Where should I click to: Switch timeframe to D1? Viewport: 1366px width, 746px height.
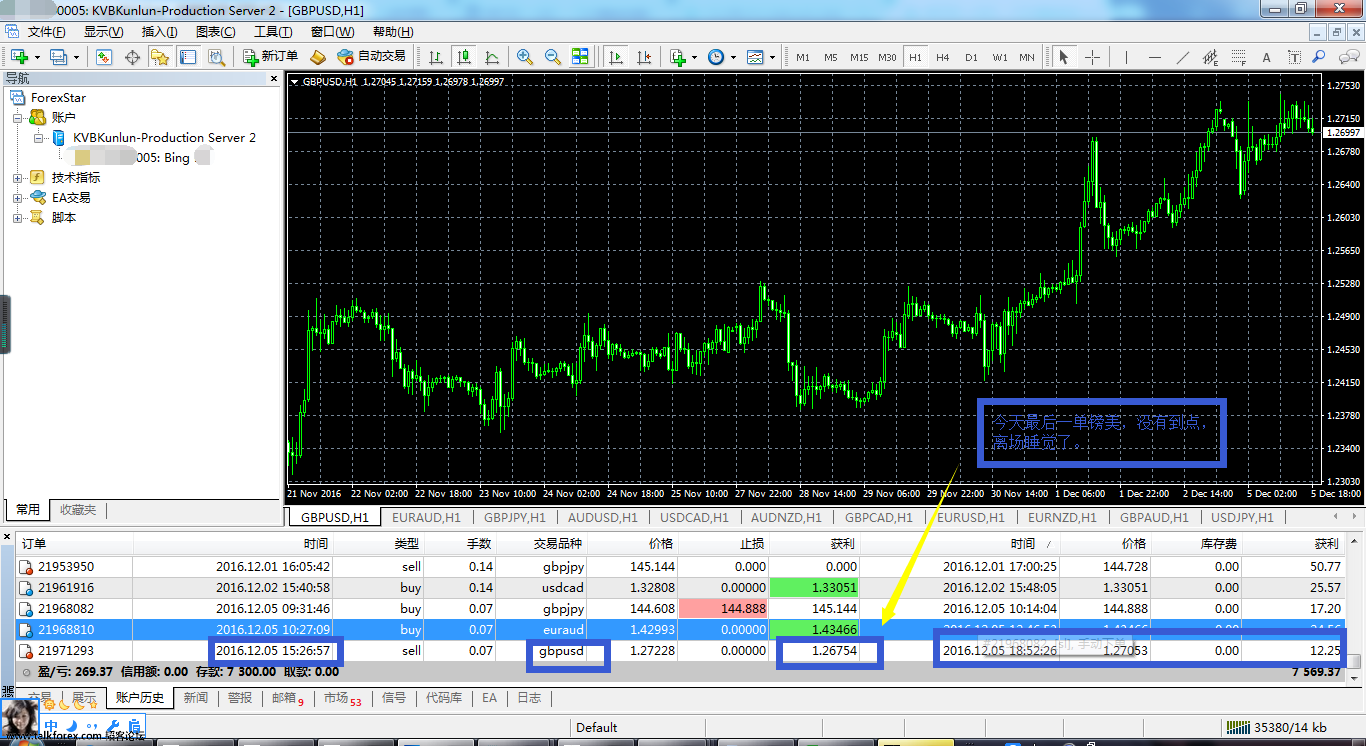point(971,57)
